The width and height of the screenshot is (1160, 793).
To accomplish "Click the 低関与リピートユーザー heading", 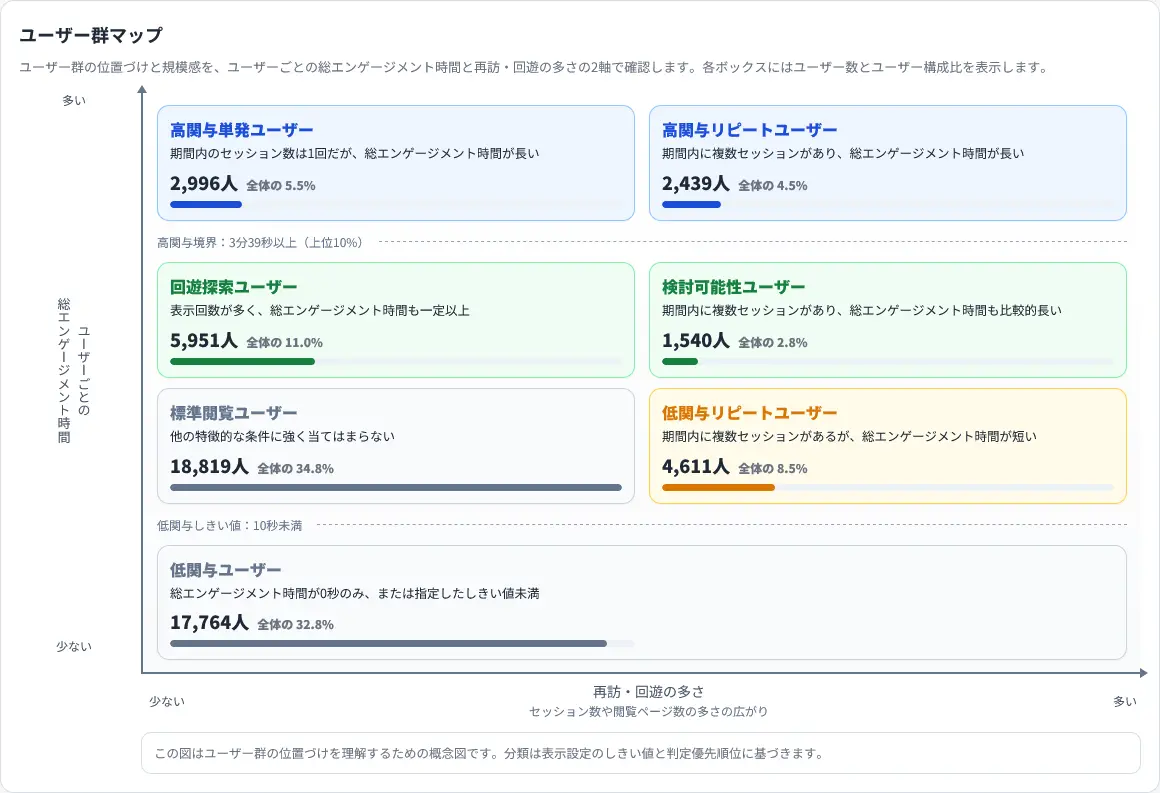I will tap(749, 413).
